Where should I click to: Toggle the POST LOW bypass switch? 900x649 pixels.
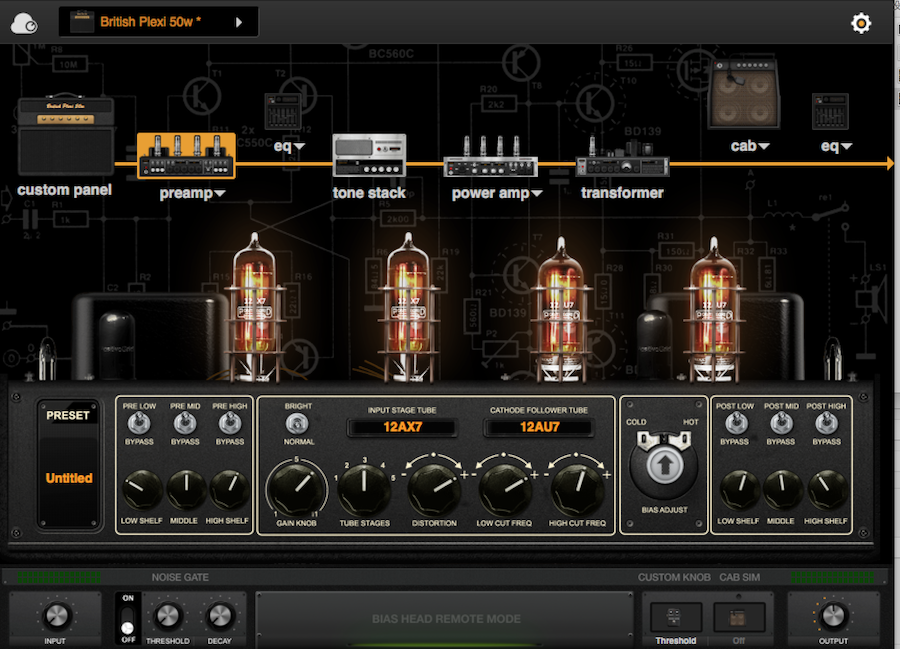pos(735,424)
